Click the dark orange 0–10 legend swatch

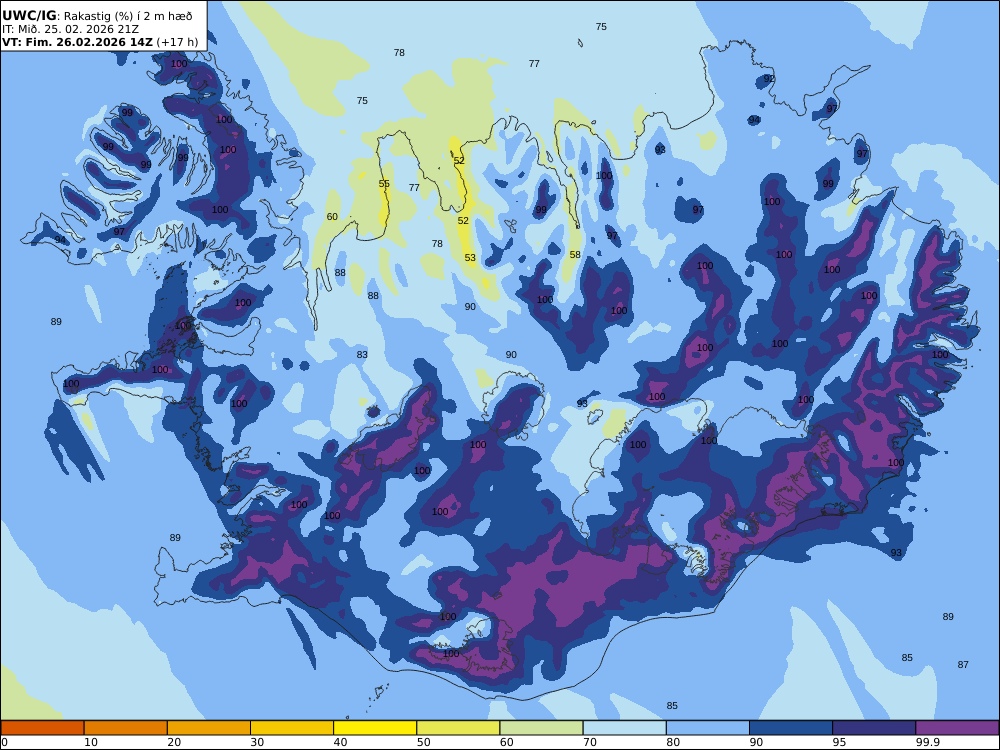click(x=42, y=728)
